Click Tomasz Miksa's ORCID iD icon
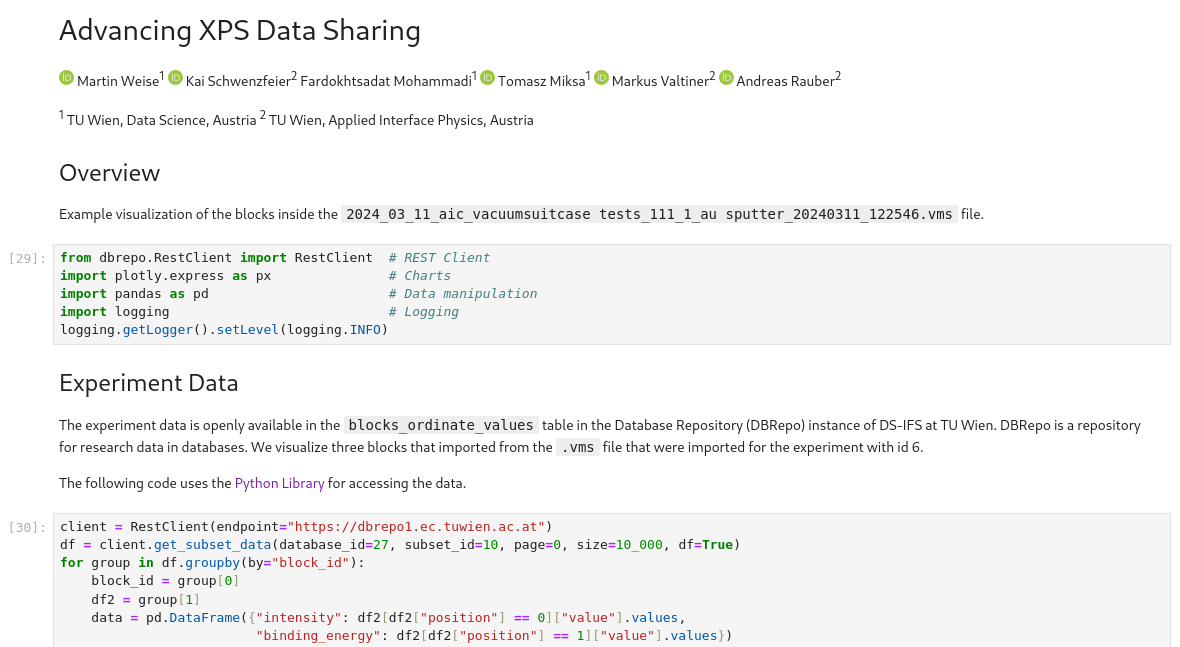 487,77
